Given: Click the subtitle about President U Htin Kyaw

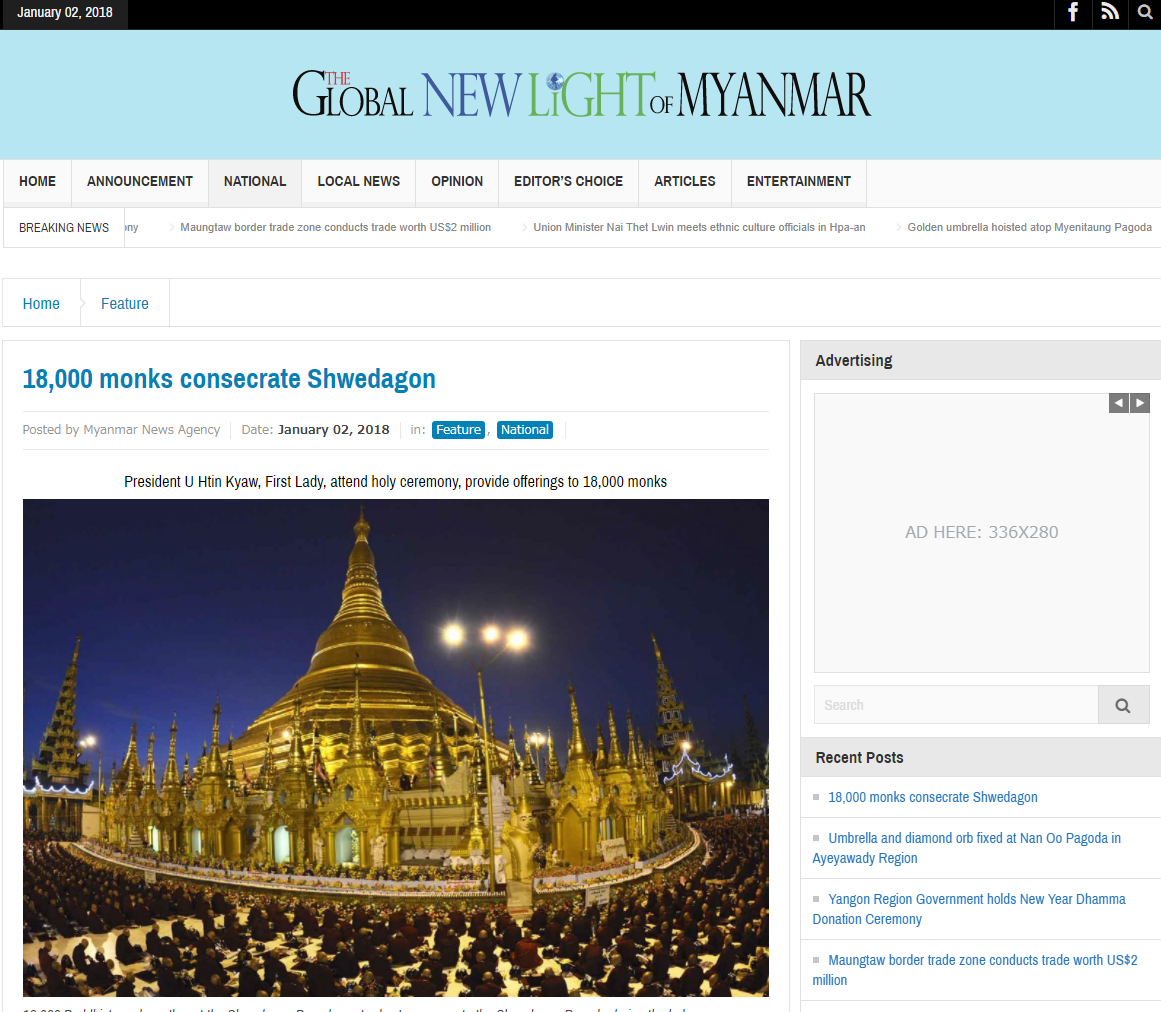Looking at the screenshot, I should pos(395,482).
